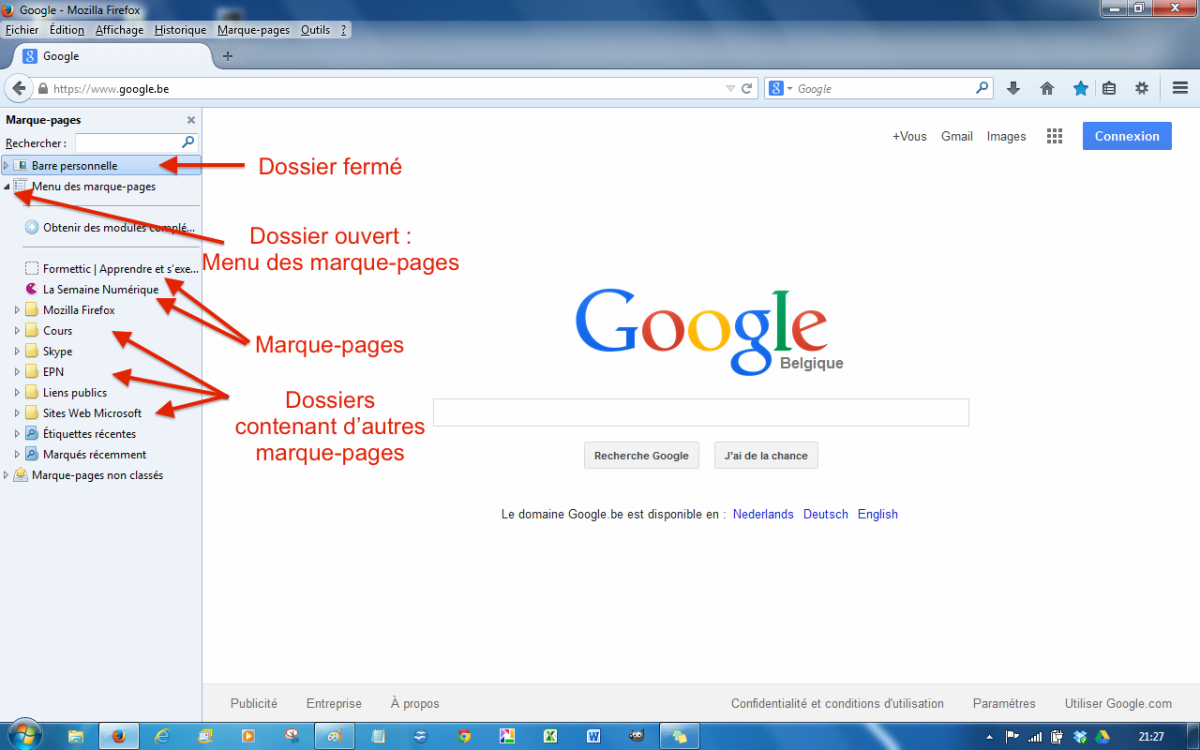
Task: Open the Images link
Action: click(x=1006, y=136)
